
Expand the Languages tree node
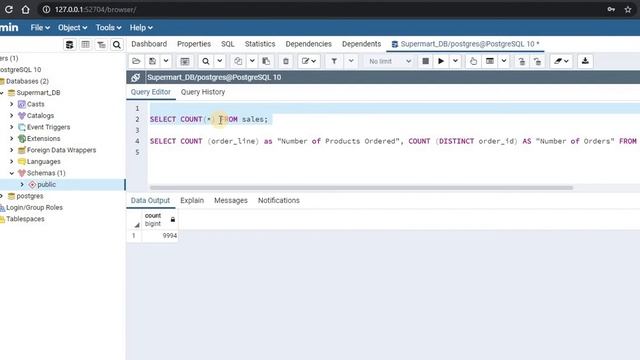(11, 162)
